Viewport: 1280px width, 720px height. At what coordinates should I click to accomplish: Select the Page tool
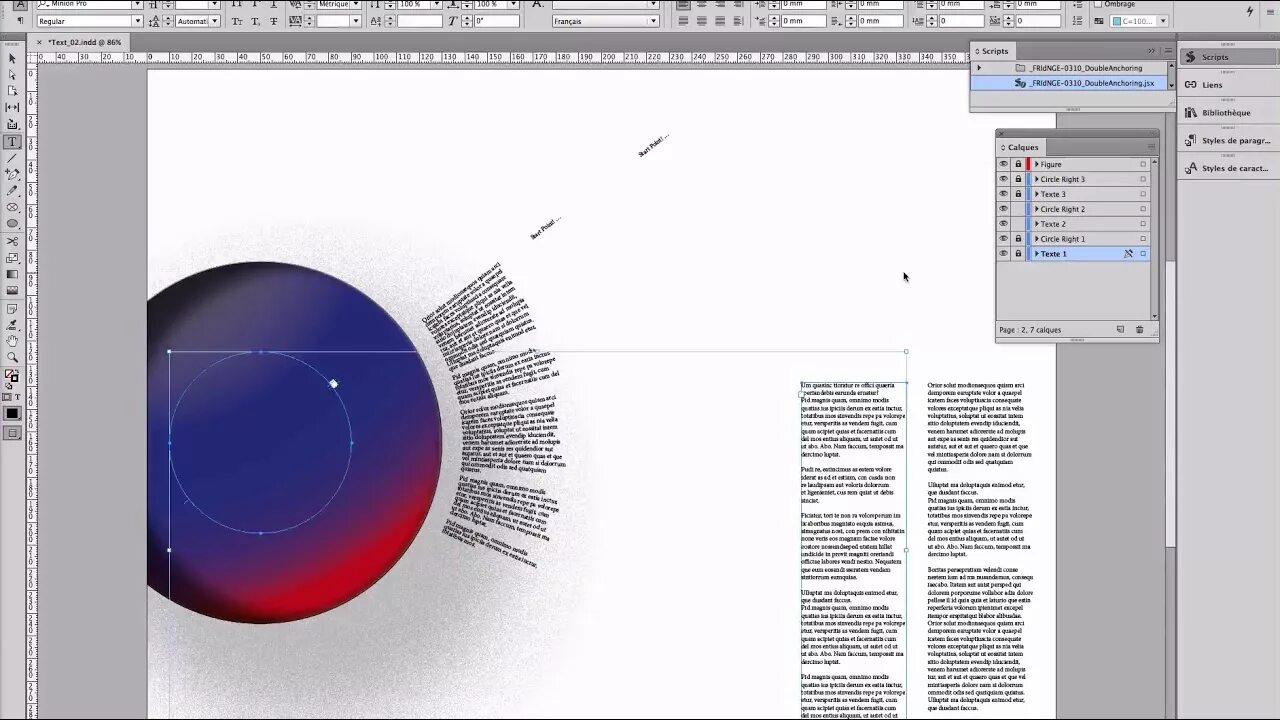pos(12,91)
